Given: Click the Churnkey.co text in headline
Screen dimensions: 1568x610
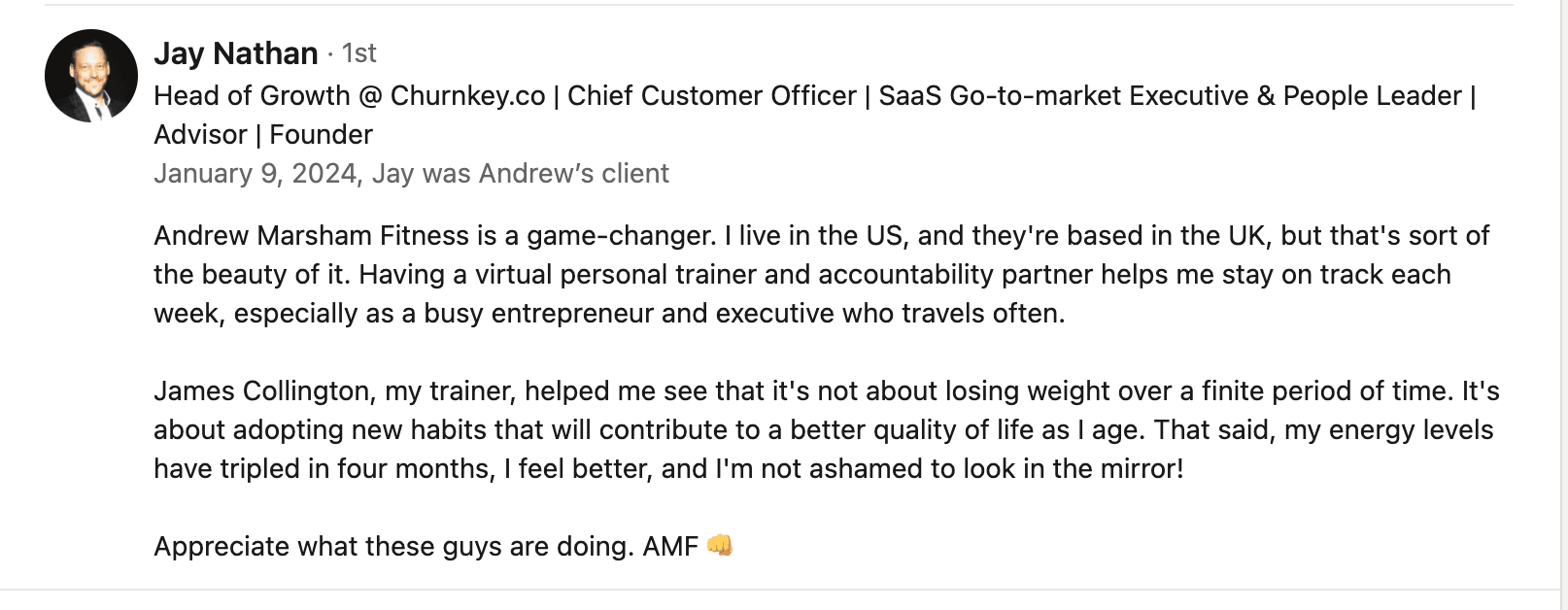Looking at the screenshot, I should click(467, 96).
